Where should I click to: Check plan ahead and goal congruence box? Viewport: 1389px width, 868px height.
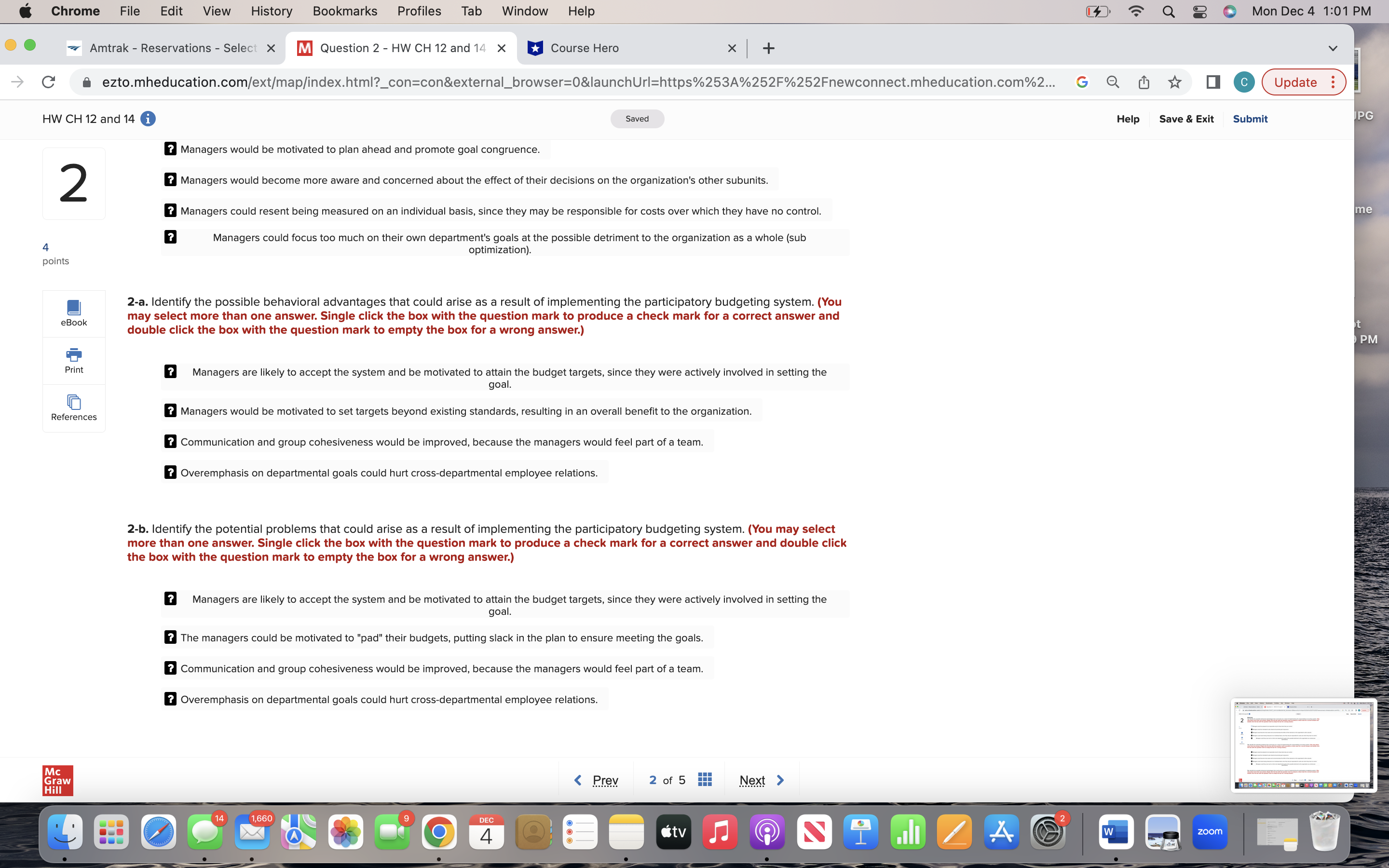pos(170,149)
